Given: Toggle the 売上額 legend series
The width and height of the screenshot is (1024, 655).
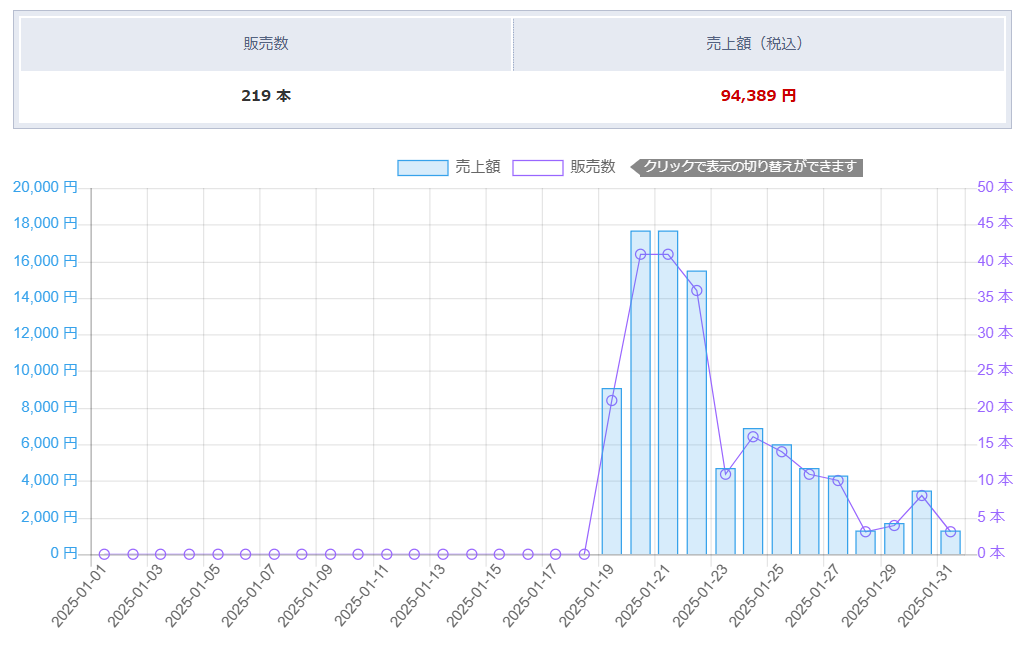Looking at the screenshot, I should 449,167.
